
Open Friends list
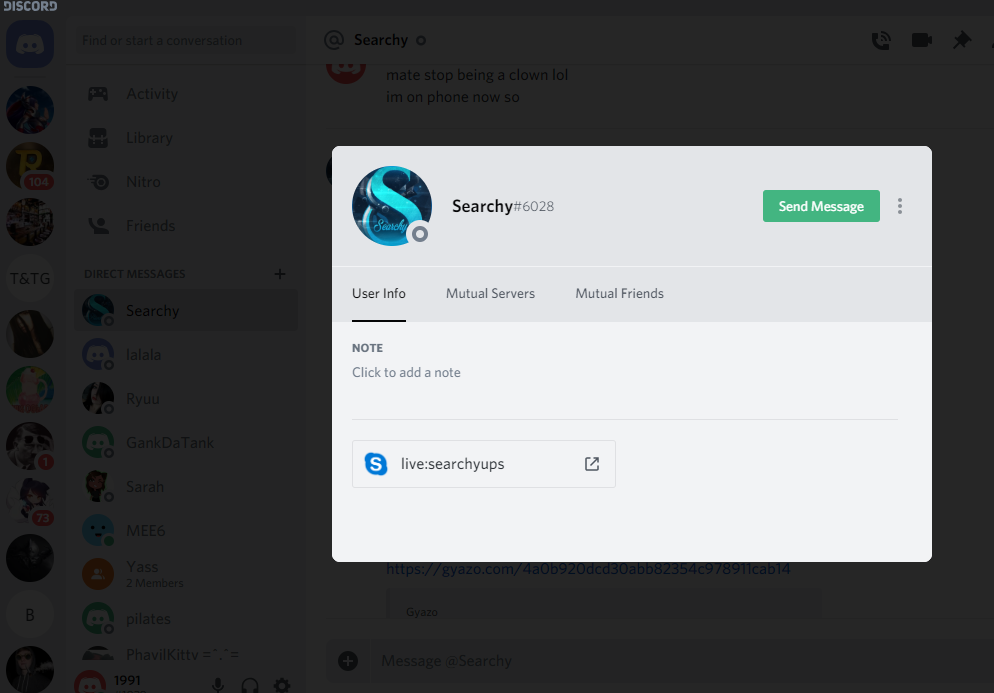click(x=186, y=226)
